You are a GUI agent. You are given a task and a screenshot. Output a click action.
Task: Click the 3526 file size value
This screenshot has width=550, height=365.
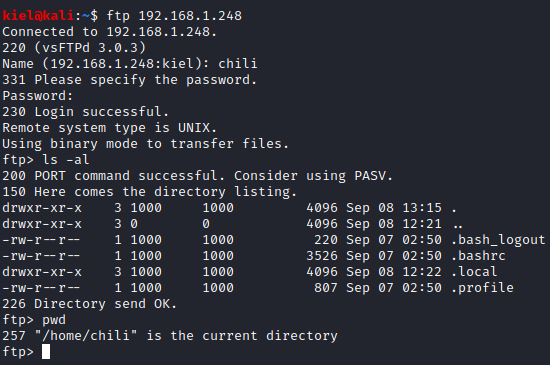coord(322,256)
